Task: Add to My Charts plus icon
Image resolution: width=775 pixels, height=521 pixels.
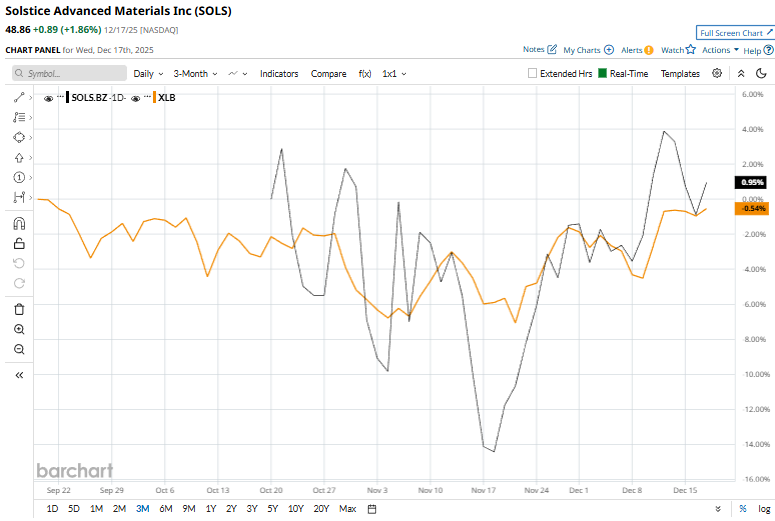Action: (x=609, y=50)
